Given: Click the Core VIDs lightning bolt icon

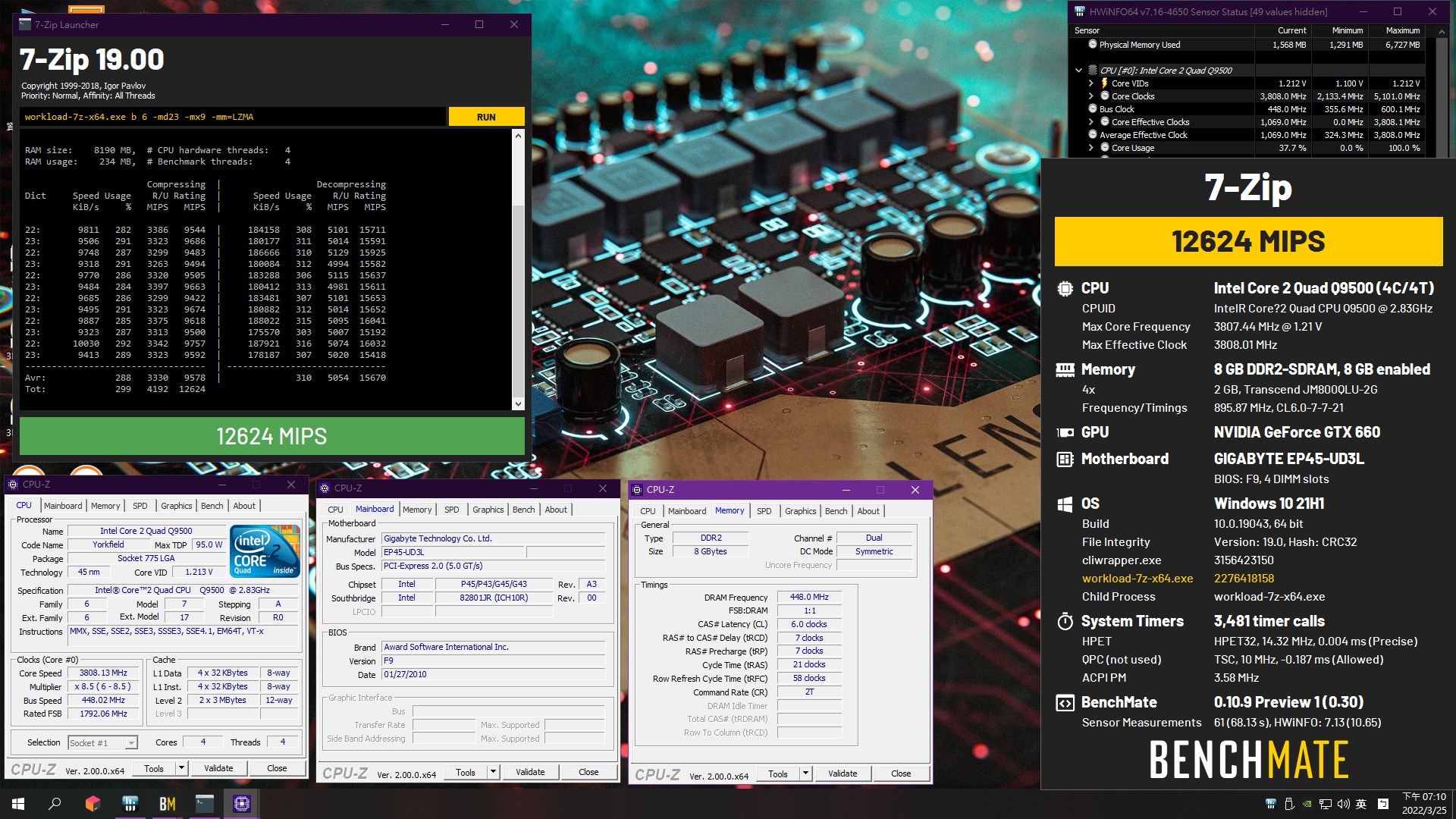Looking at the screenshot, I should click(x=1105, y=83).
